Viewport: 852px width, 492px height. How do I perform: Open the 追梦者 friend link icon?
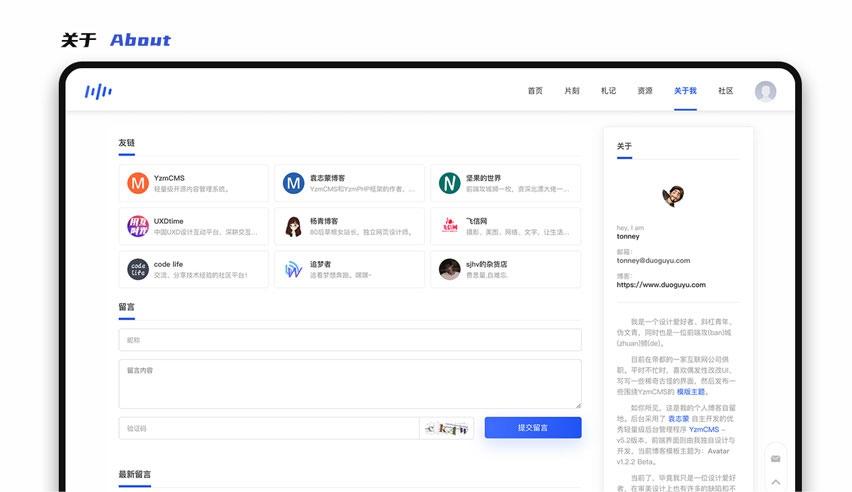click(x=293, y=269)
